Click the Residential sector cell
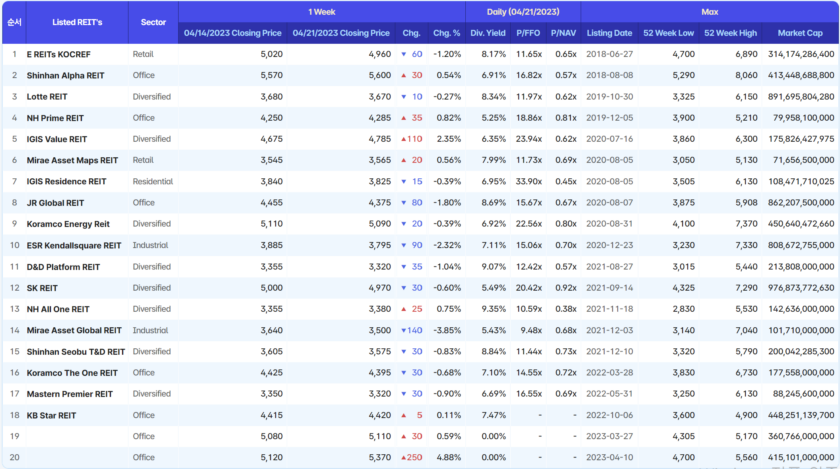The image size is (840, 469). click(x=153, y=181)
